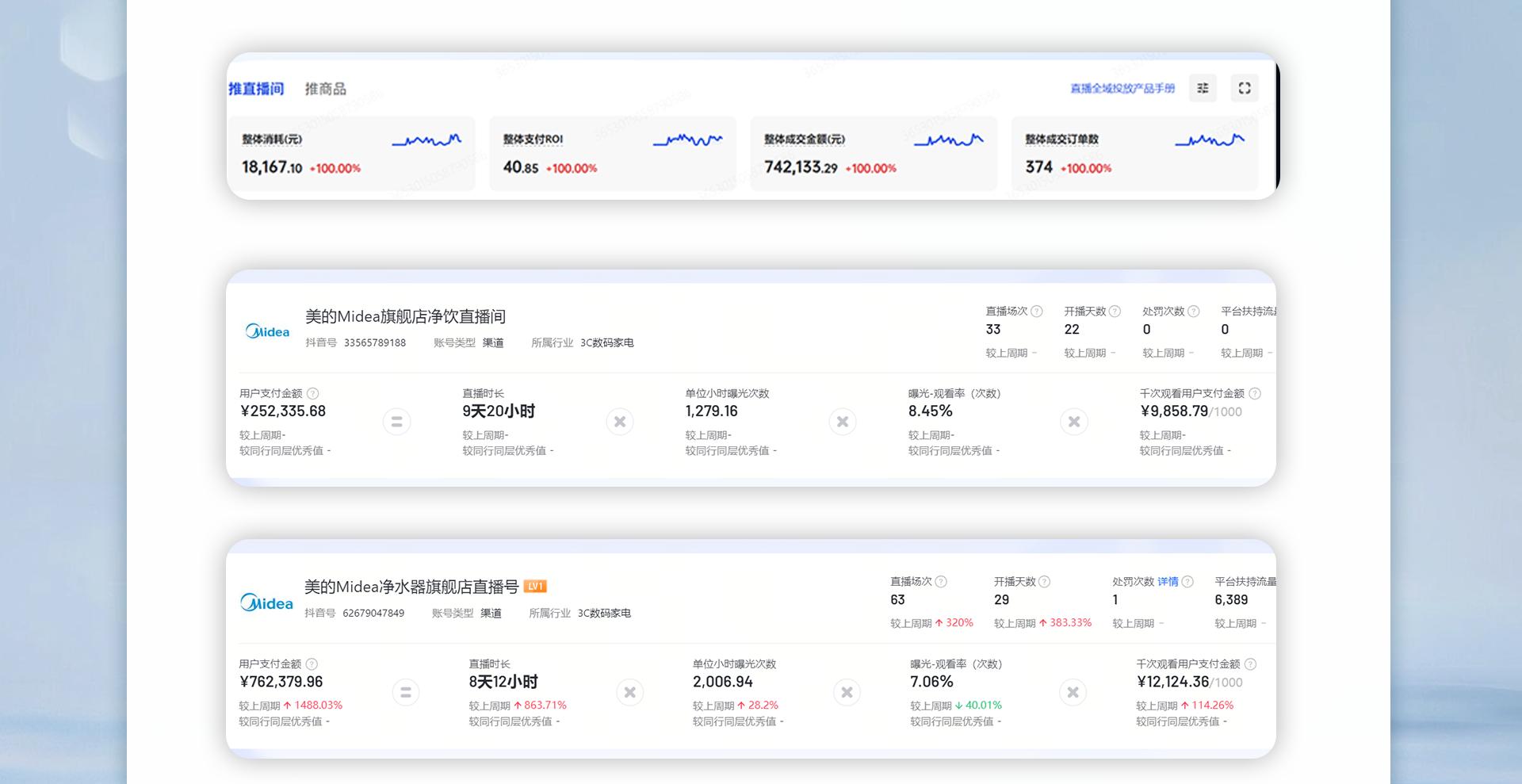The width and height of the screenshot is (1522, 784).
Task: Open the 美的Midea净水器旗舰店直播号 title
Action: coord(411,587)
